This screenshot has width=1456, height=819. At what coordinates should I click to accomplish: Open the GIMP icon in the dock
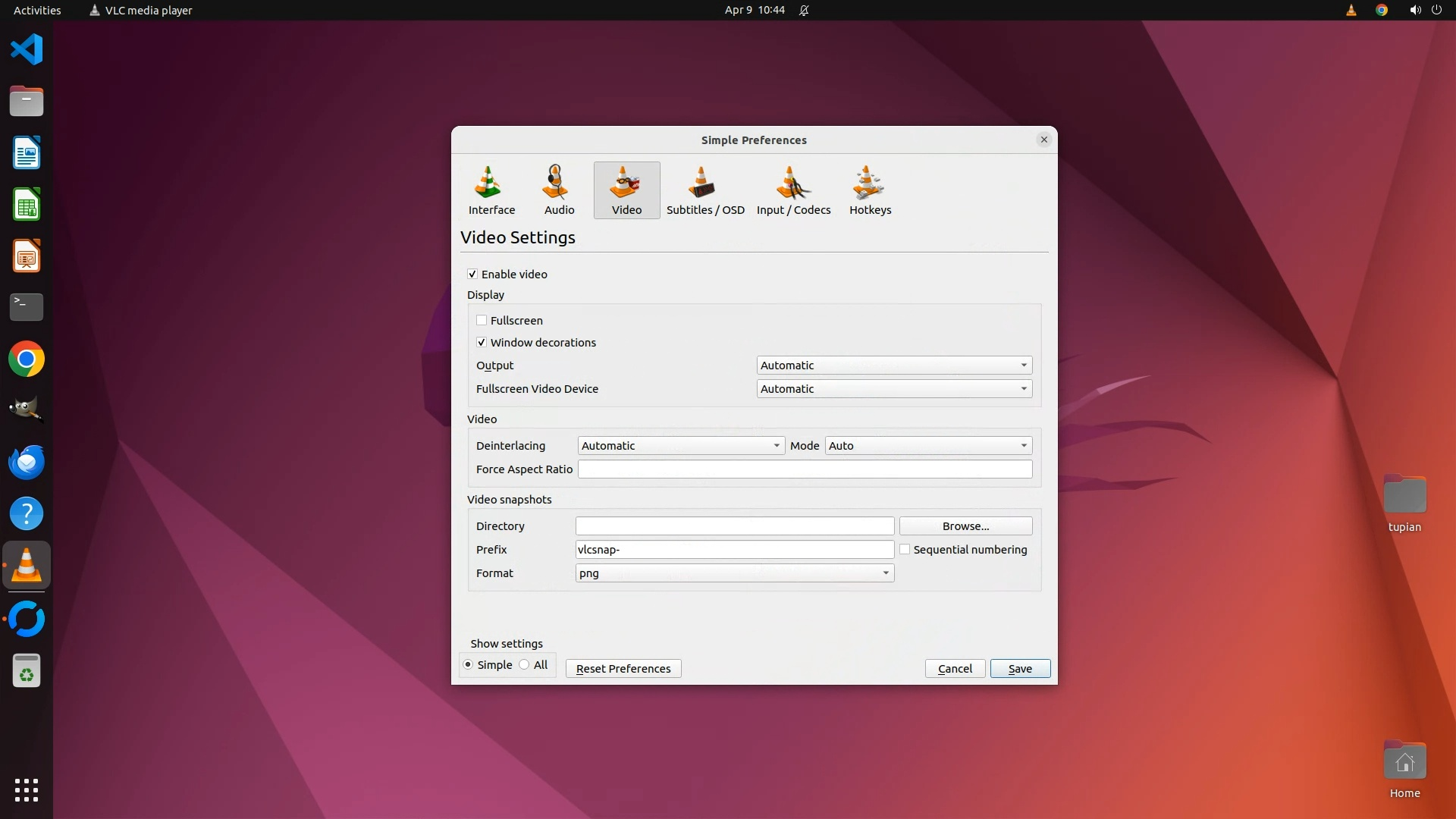pos(27,410)
